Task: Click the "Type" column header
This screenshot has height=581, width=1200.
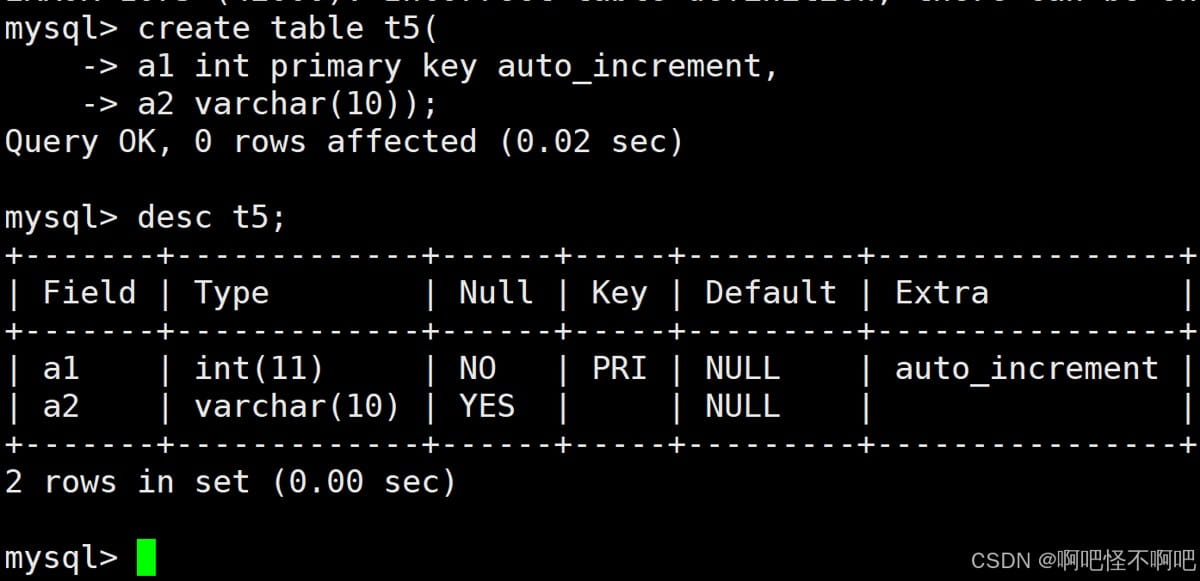Action: point(231,293)
